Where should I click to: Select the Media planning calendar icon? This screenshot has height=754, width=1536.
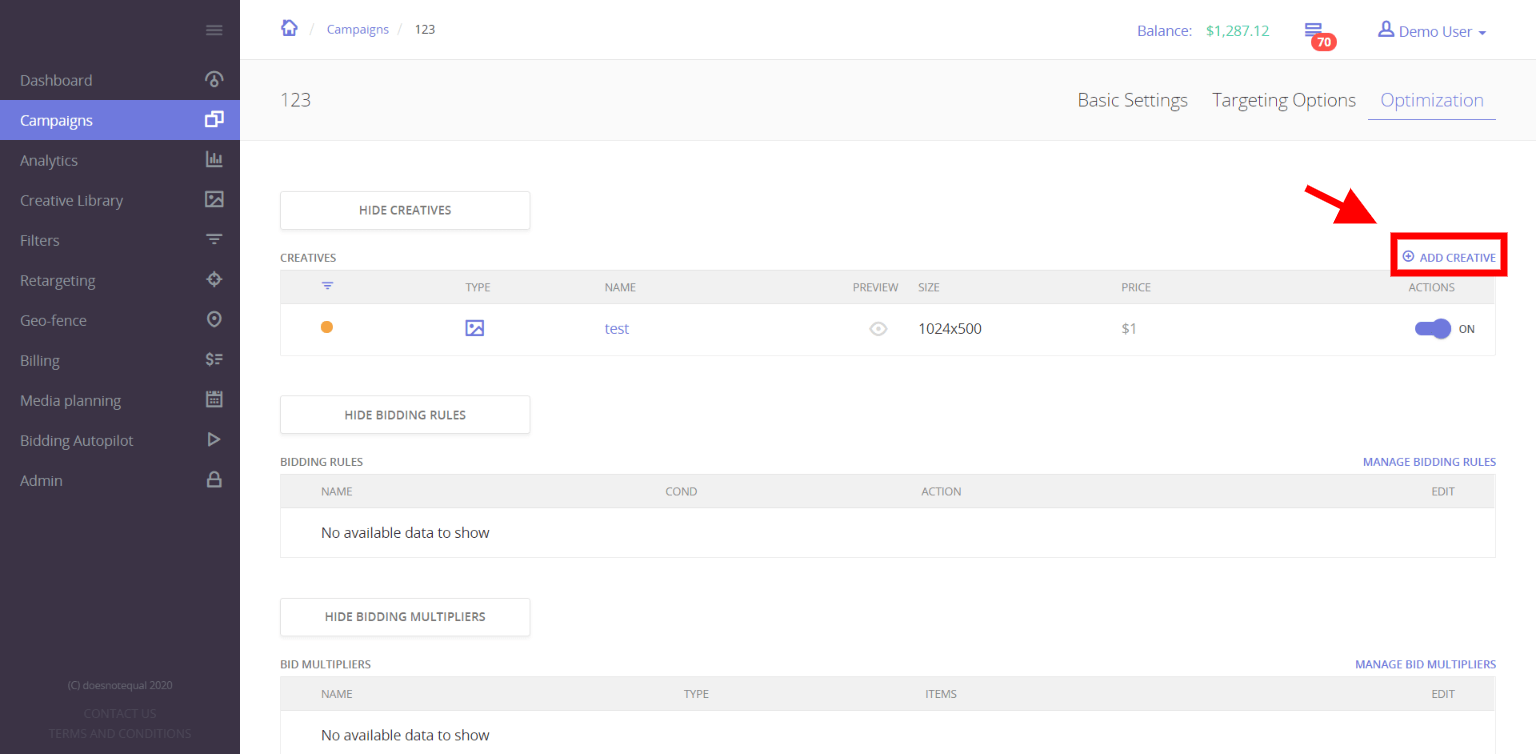pyautogui.click(x=214, y=400)
